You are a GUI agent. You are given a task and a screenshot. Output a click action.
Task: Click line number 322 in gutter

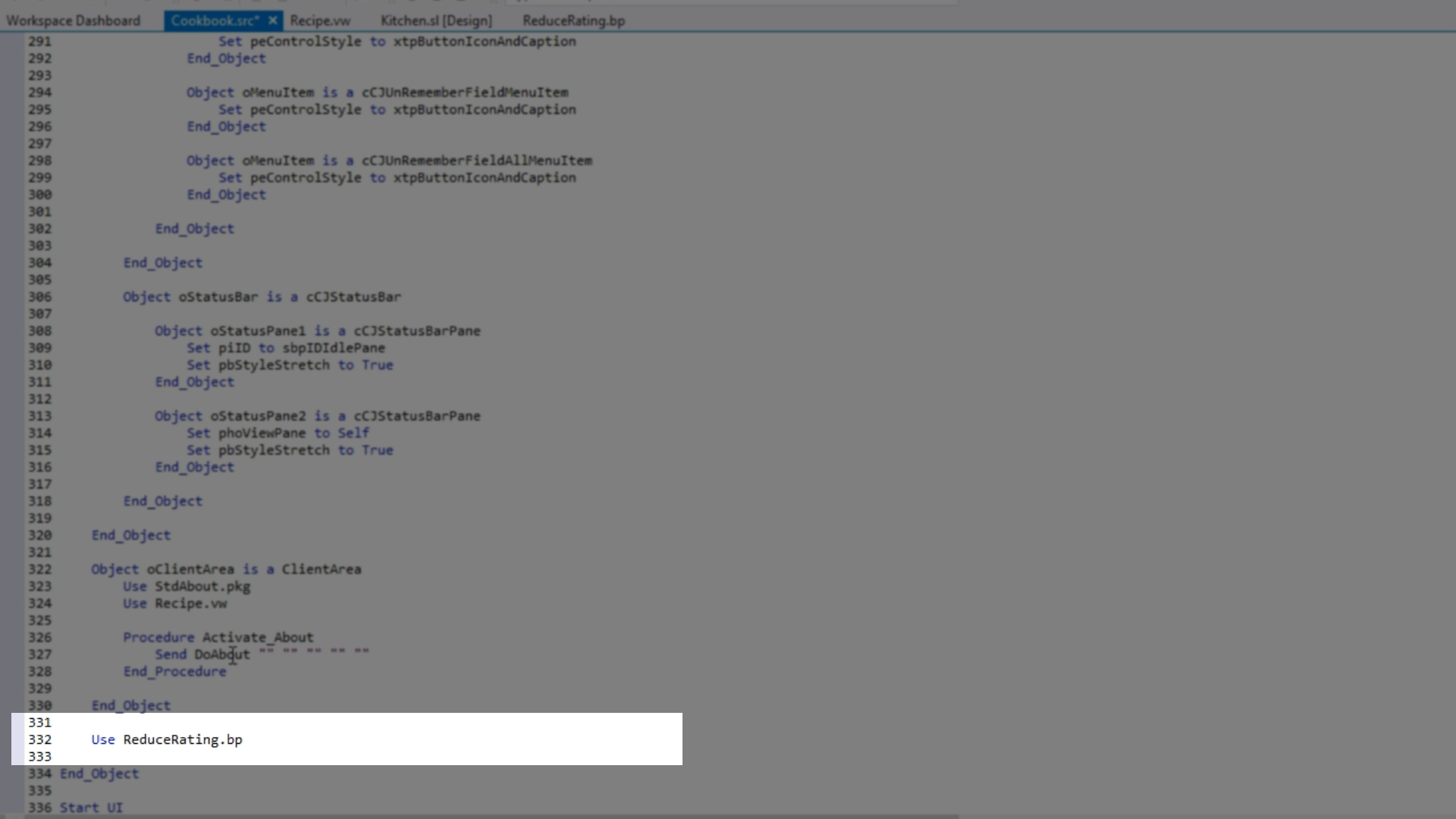[x=39, y=570]
